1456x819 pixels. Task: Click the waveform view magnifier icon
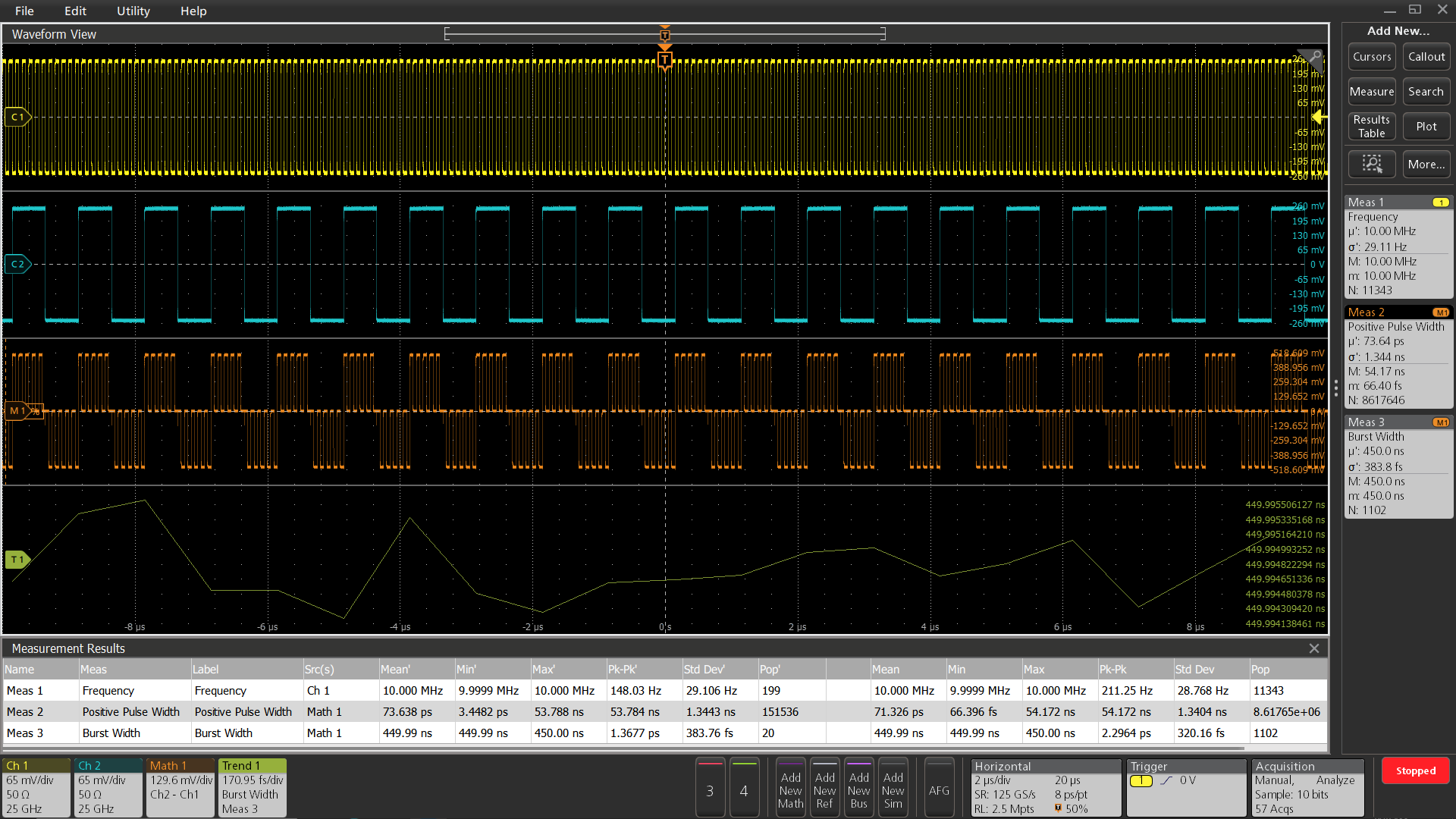tap(1316, 57)
